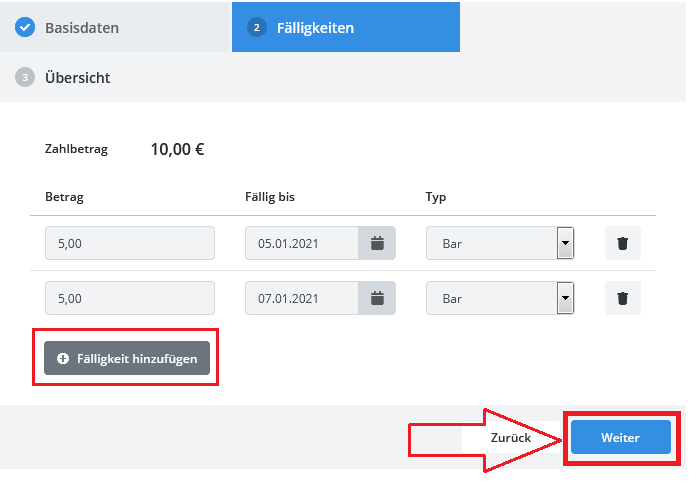The width and height of the screenshot is (697, 499).
Task: Go back with the Zurück button
Action: [511, 438]
